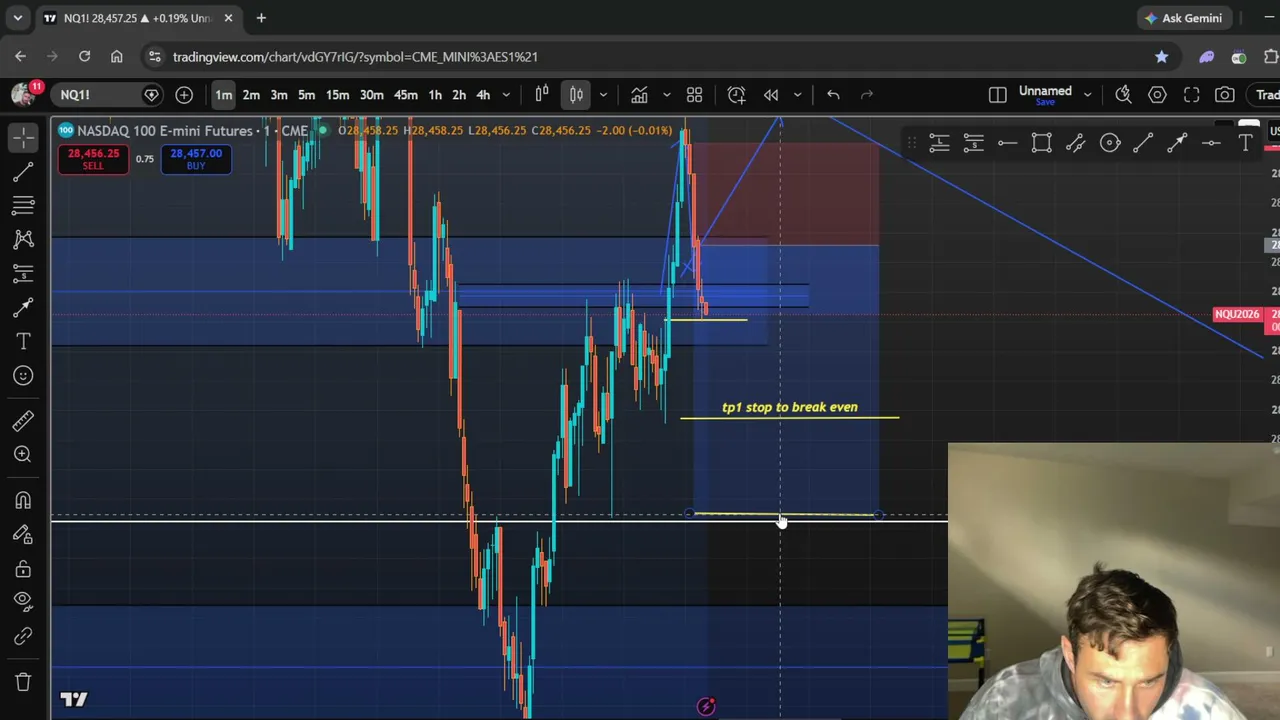The width and height of the screenshot is (1280, 720).
Task: Take a chart snapshot with camera icon
Action: pyautogui.click(x=1225, y=95)
